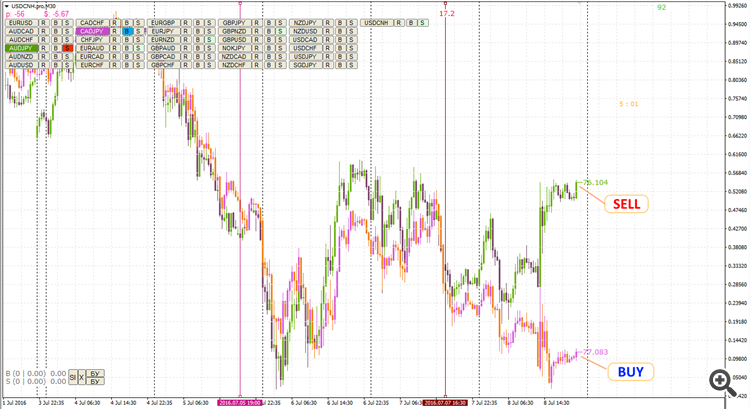Select the 2016.07.05 19:00 time marker label

pyautogui.click(x=240, y=403)
